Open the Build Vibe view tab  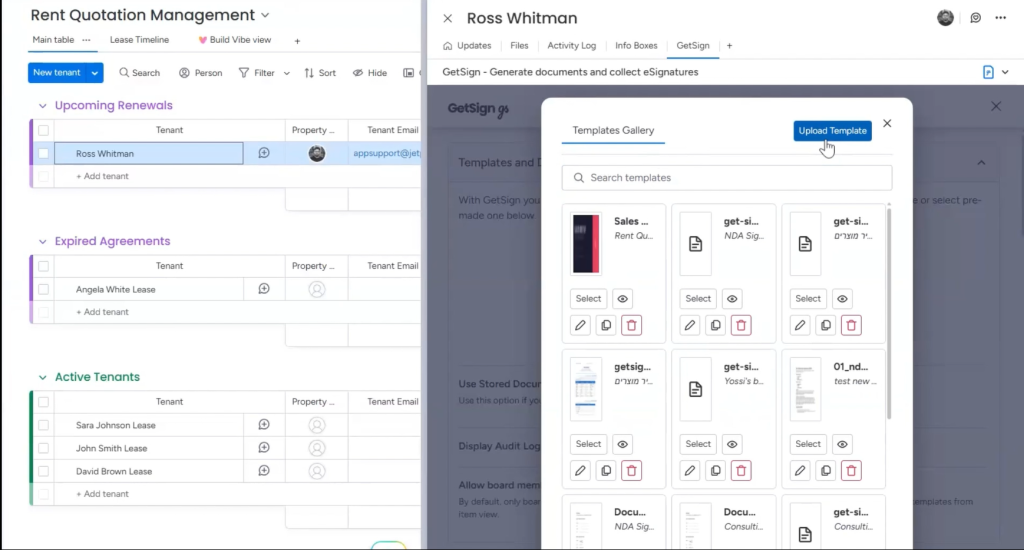coord(234,40)
